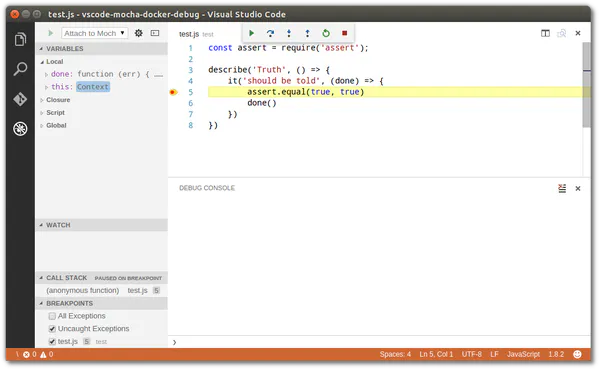Click the Debug Console panel title
The height and width of the screenshot is (370, 600).
(207, 188)
